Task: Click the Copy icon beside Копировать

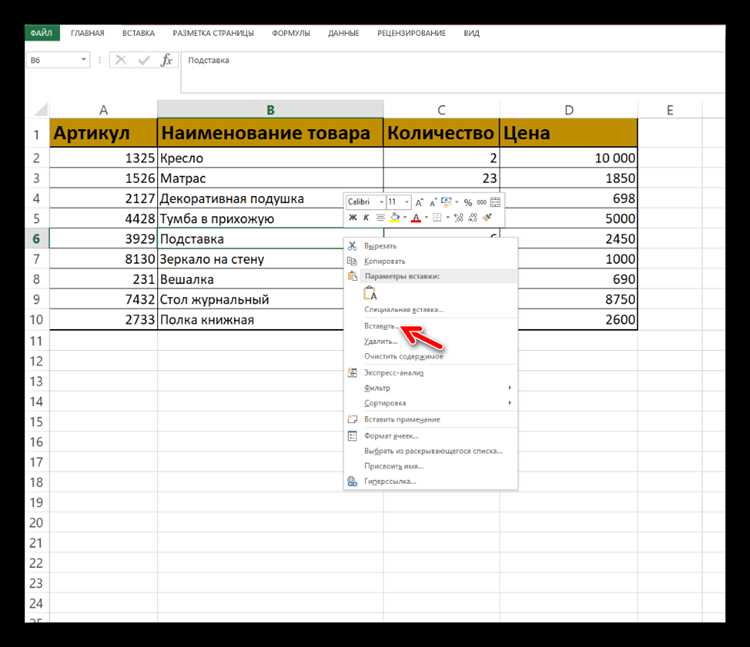Action: [352, 261]
